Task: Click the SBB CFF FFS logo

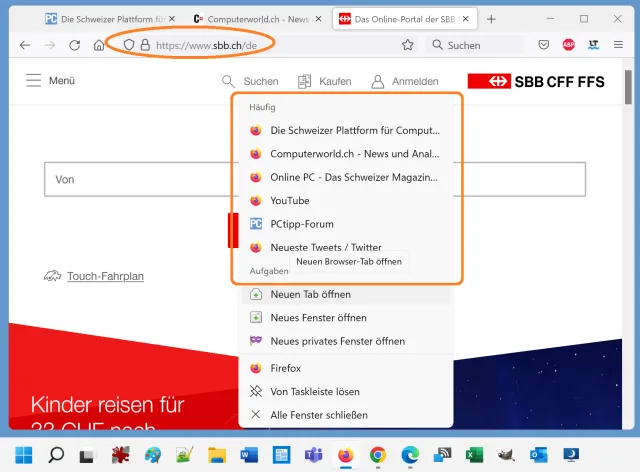Action: coord(536,81)
